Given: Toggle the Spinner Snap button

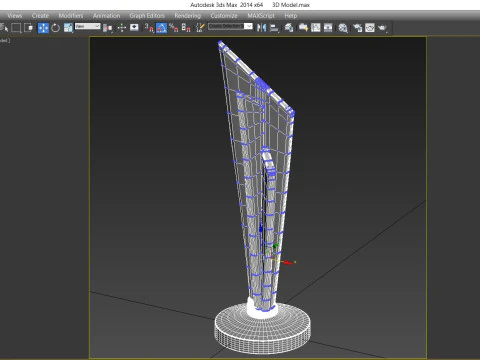Looking at the screenshot, I should click(186, 28).
